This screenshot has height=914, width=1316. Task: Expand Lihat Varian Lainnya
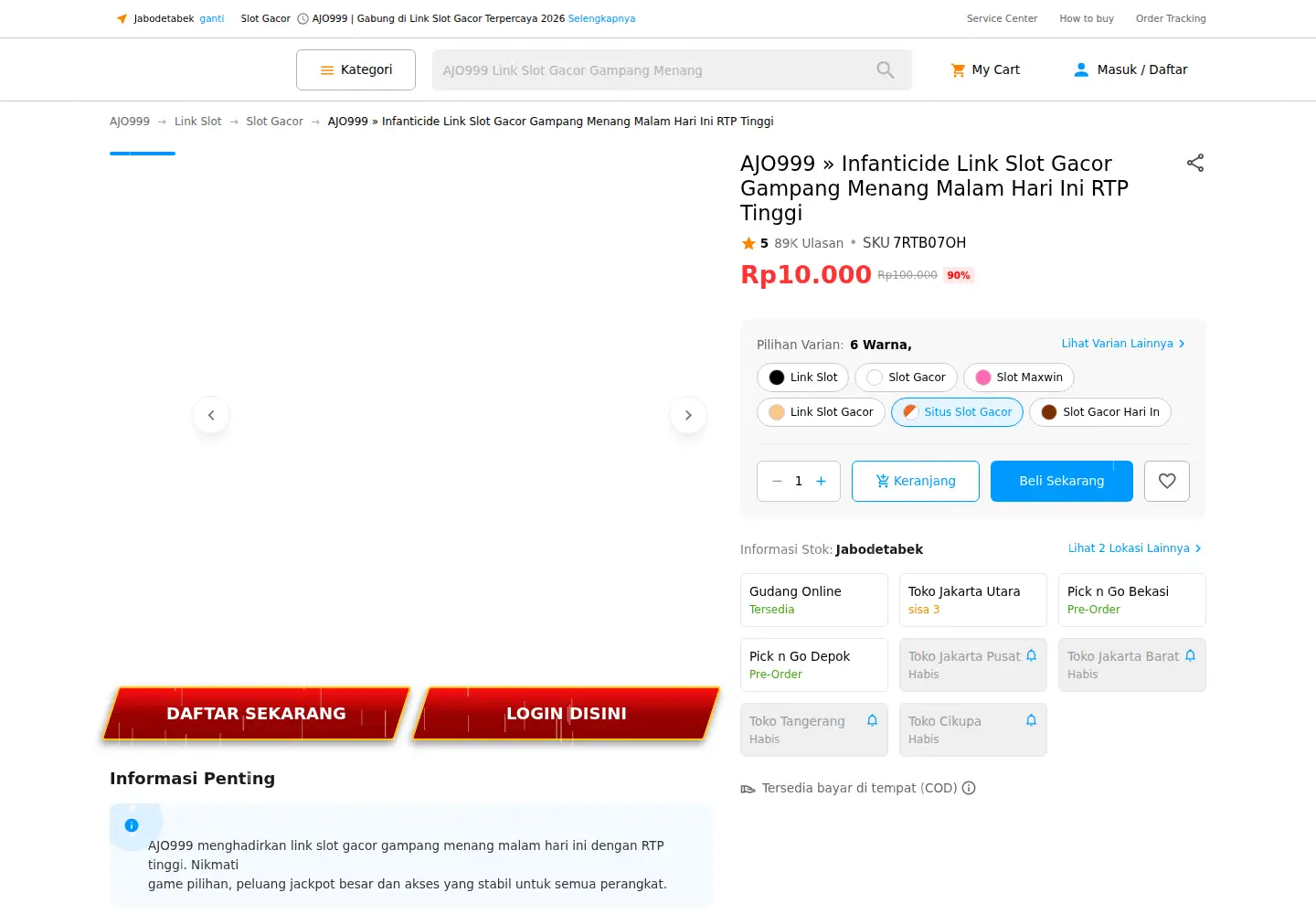pos(1123,344)
